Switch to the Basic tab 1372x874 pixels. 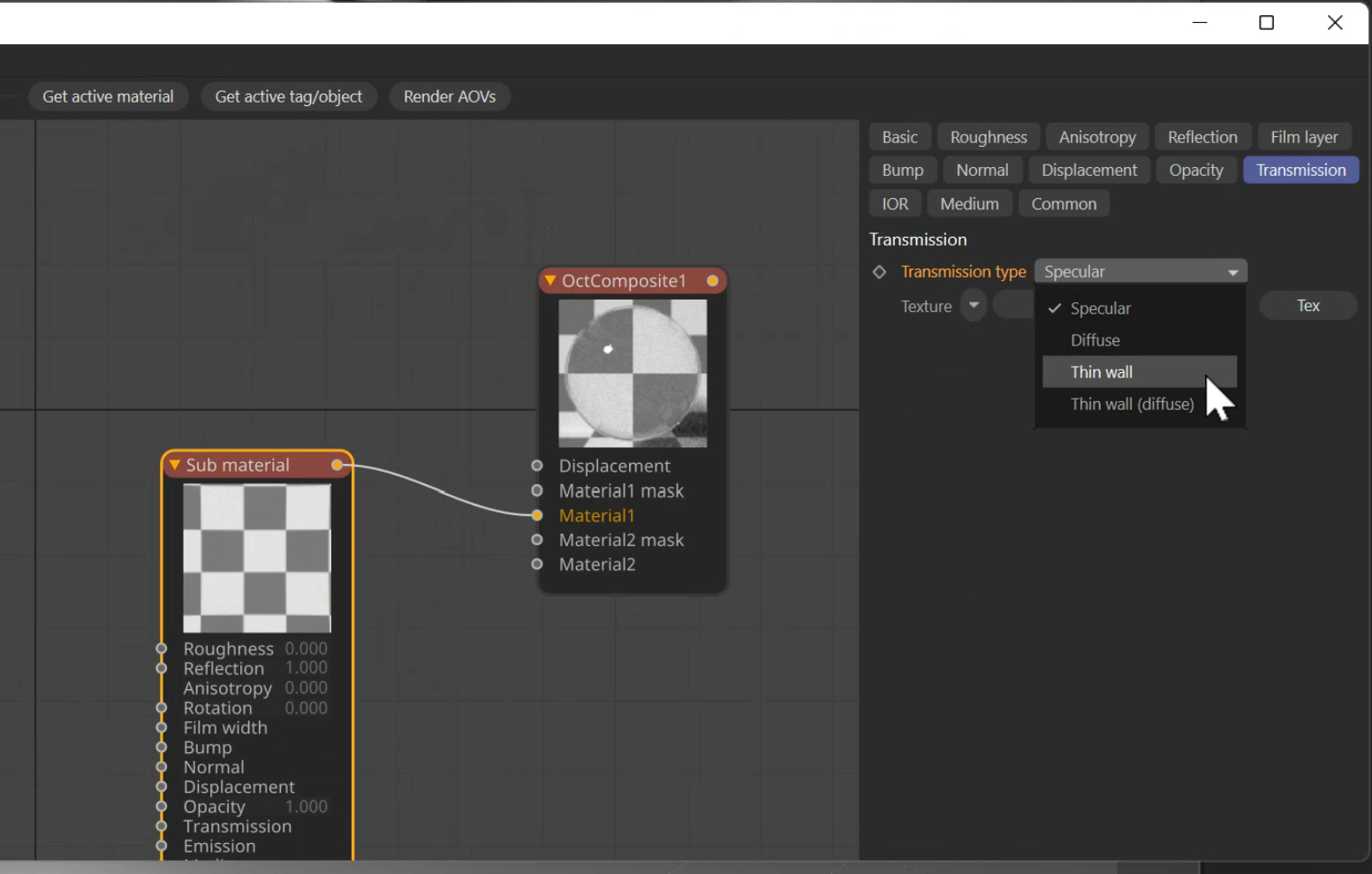(899, 137)
